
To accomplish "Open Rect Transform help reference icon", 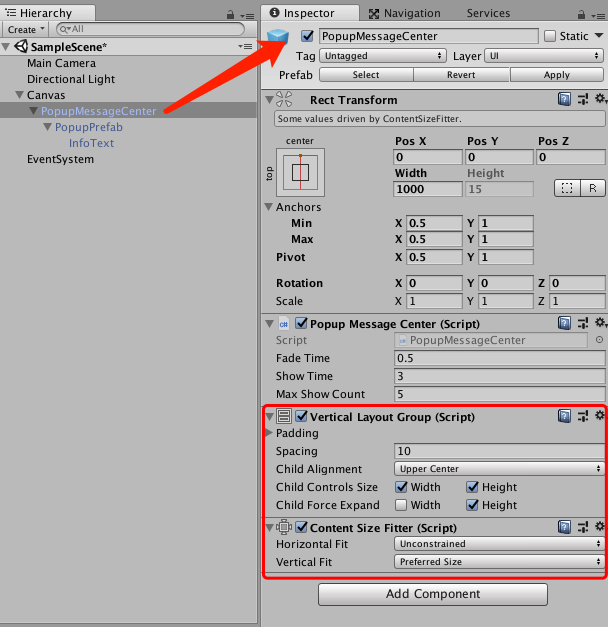I will (564, 99).
